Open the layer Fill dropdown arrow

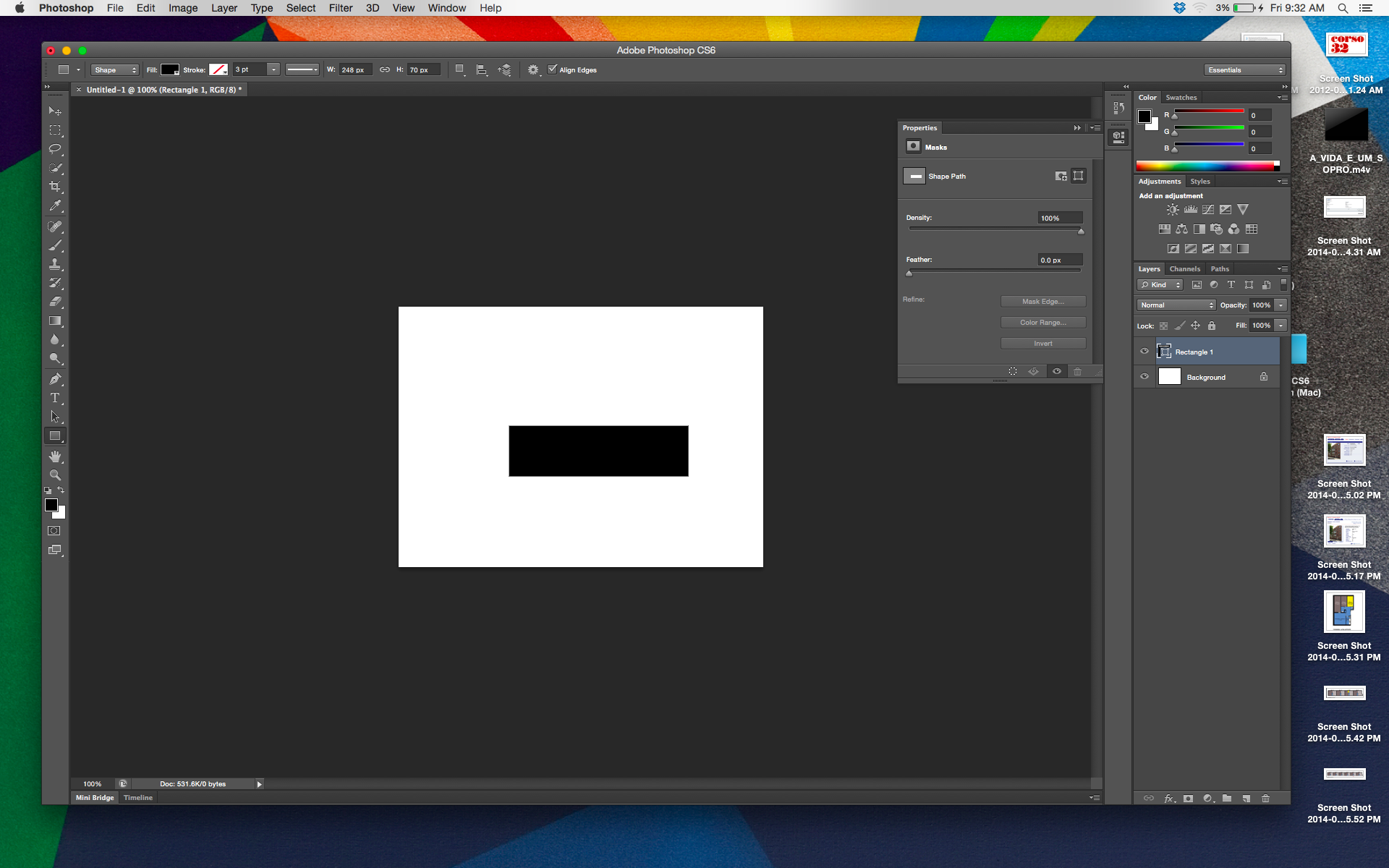pyautogui.click(x=1280, y=325)
